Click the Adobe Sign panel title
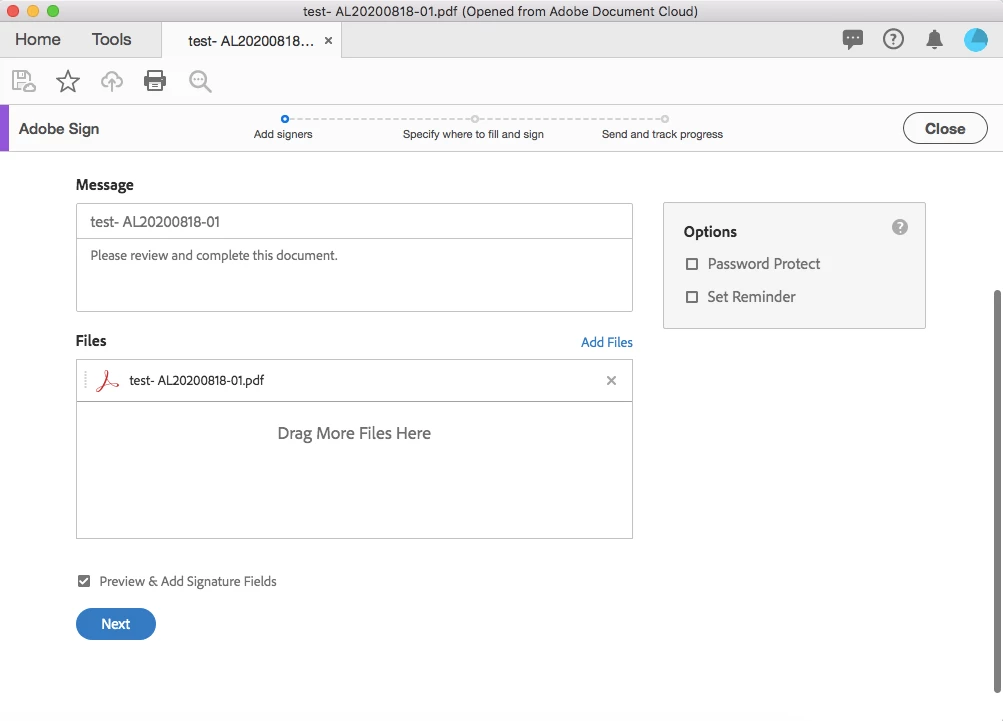 [59, 129]
